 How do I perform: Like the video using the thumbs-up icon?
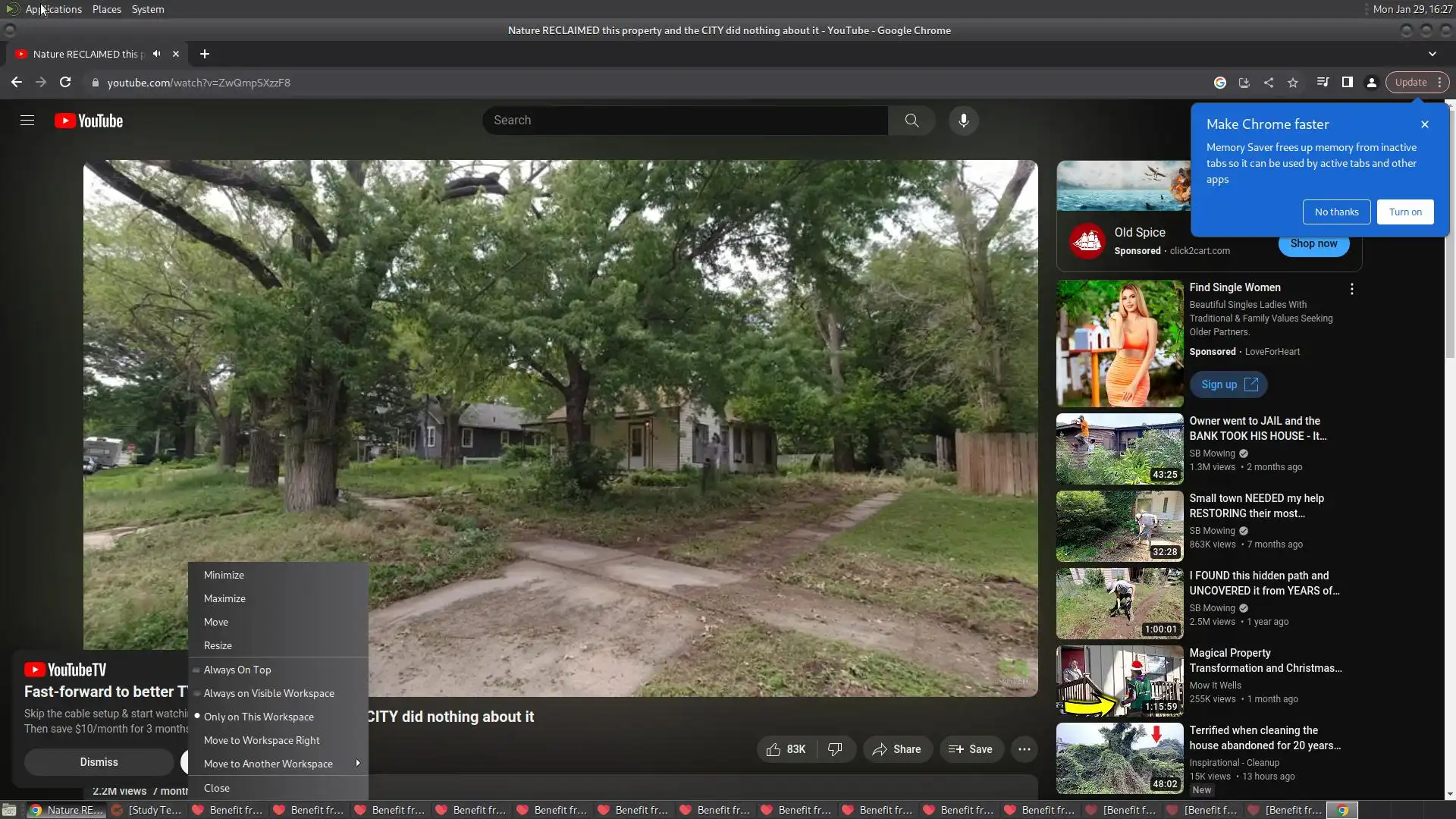coord(773,749)
